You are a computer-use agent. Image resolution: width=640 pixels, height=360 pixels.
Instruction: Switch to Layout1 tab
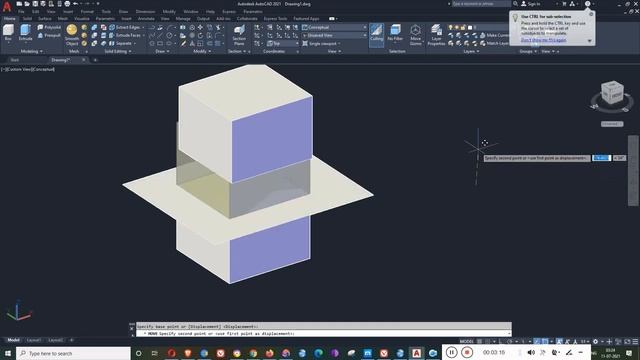point(33,340)
